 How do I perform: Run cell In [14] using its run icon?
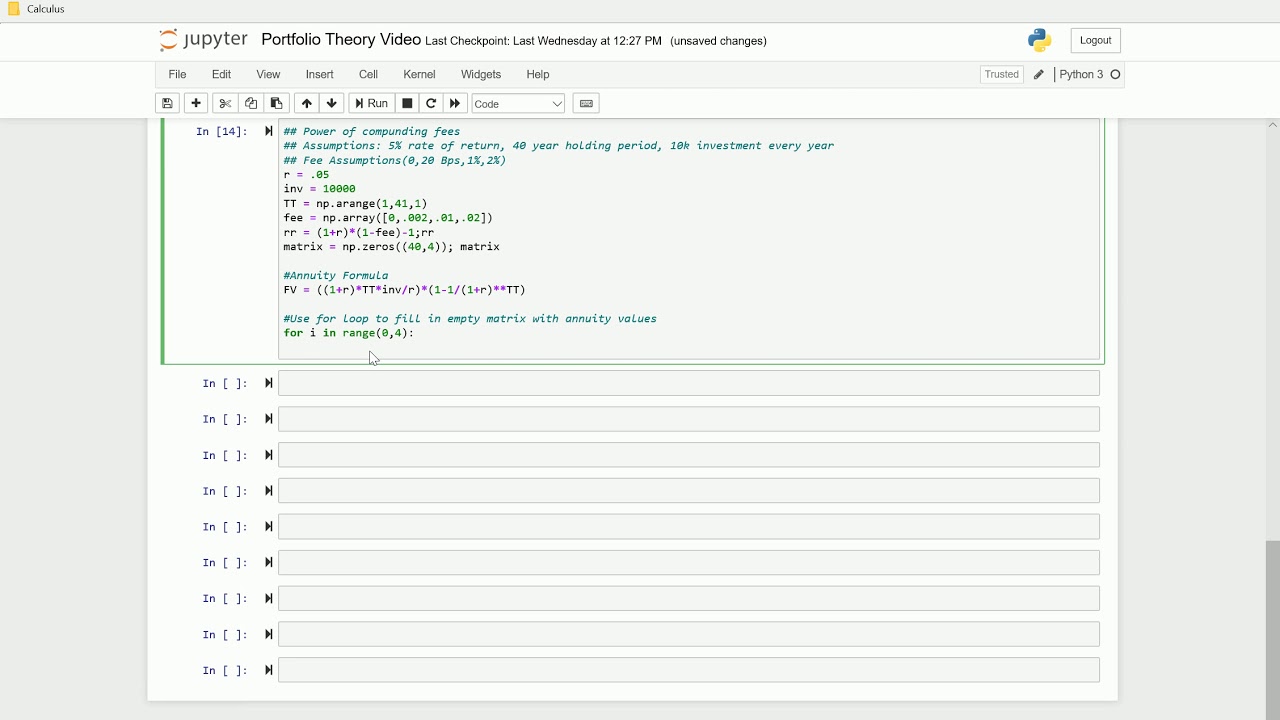pyautogui.click(x=268, y=131)
